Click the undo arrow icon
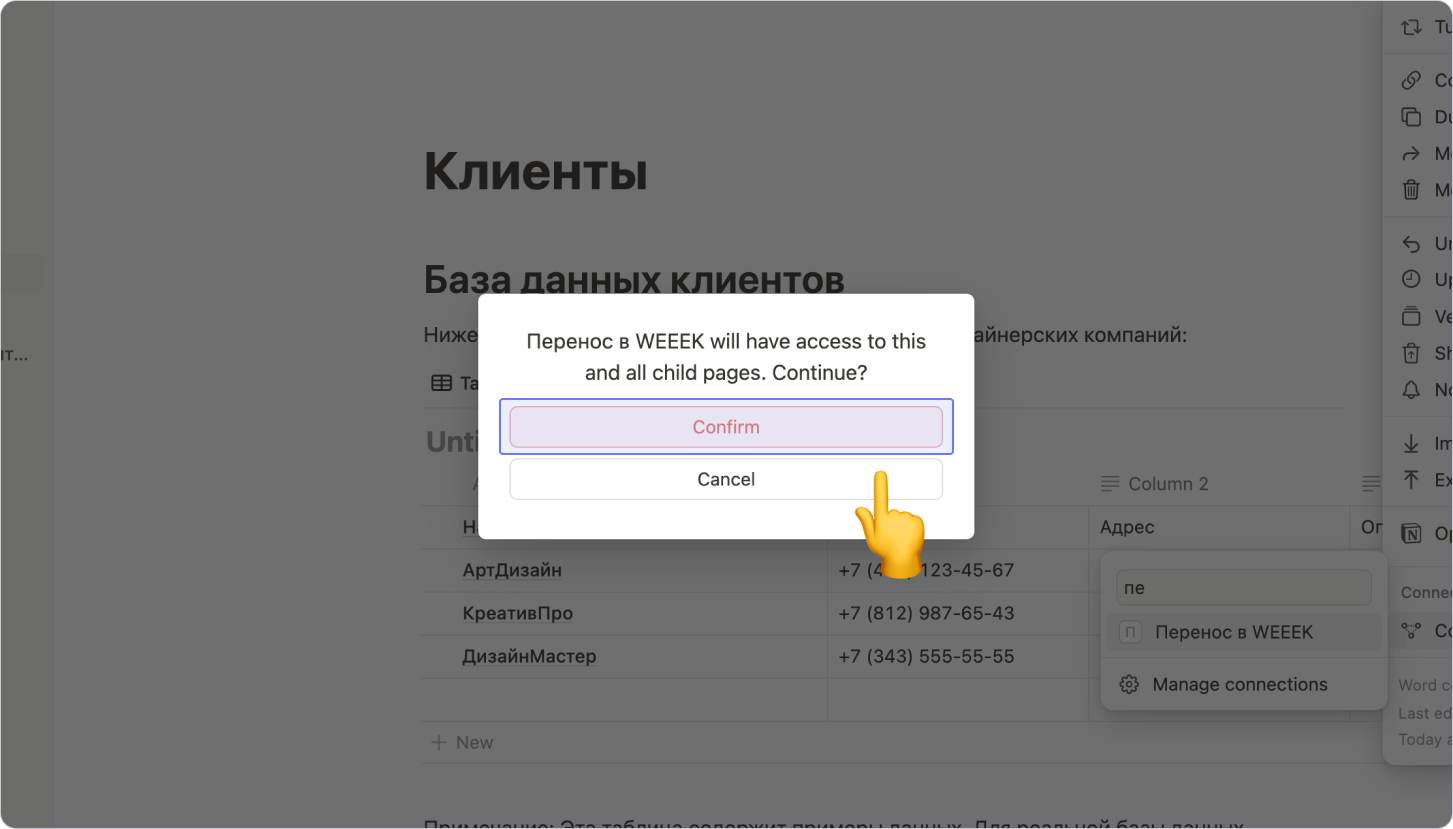This screenshot has height=829, width=1453. coord(1411,243)
